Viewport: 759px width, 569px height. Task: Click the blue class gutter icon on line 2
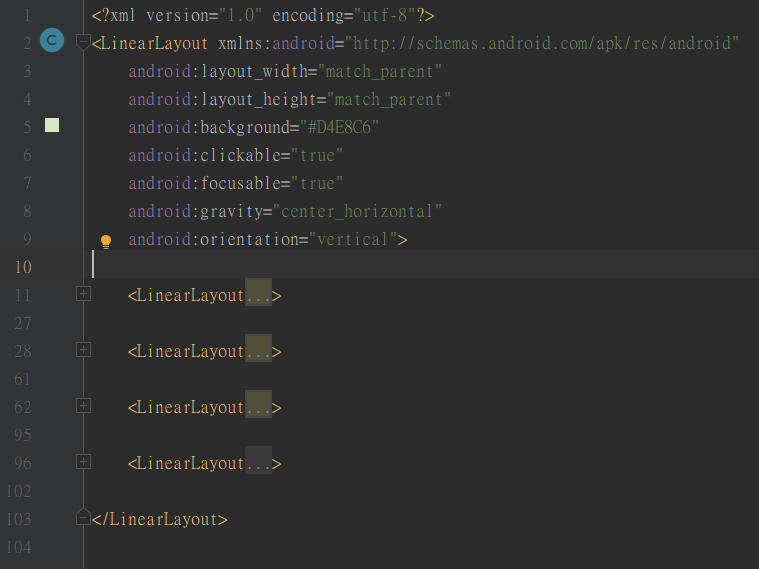52,40
